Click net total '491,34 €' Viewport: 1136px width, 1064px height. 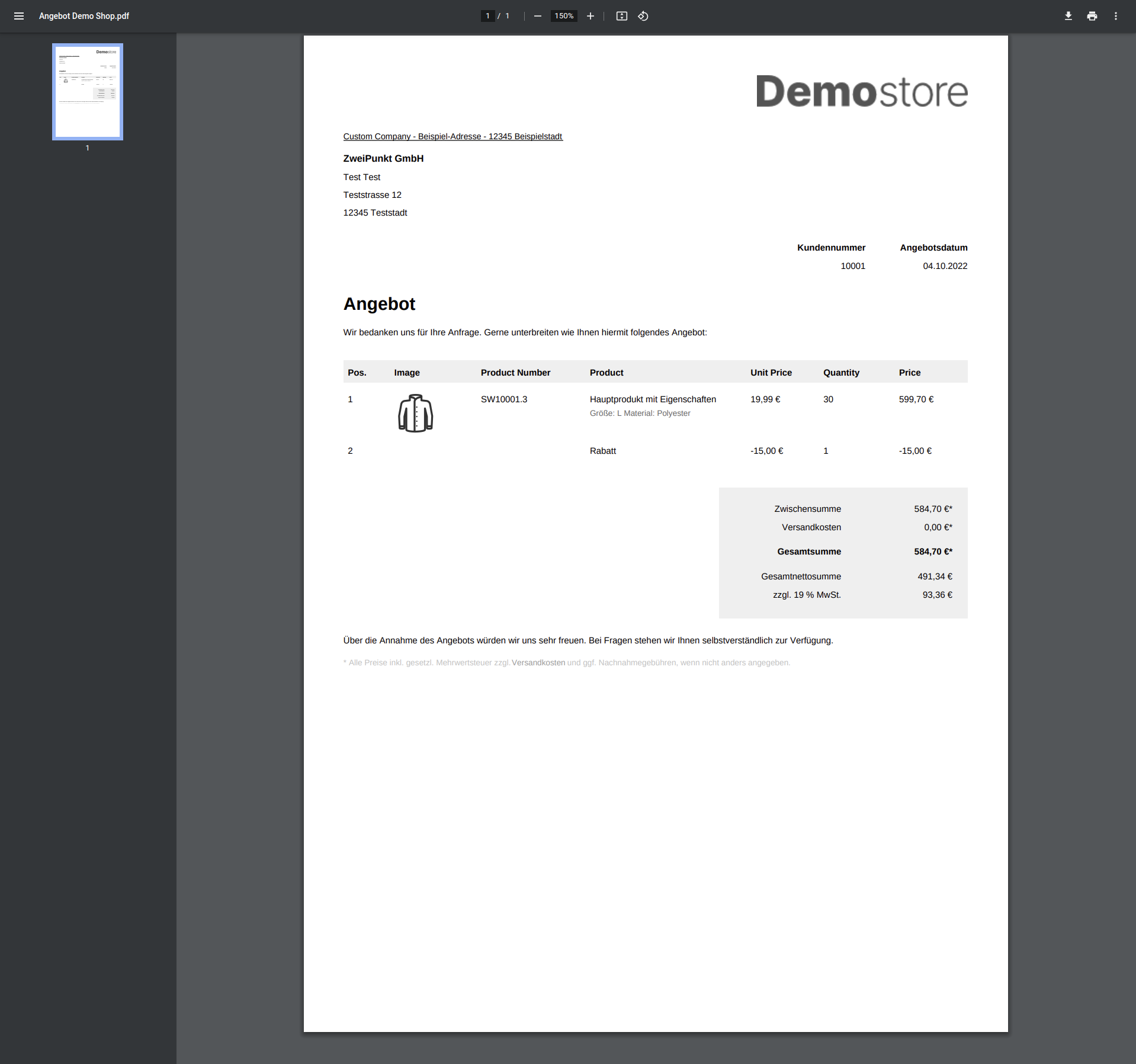935,576
